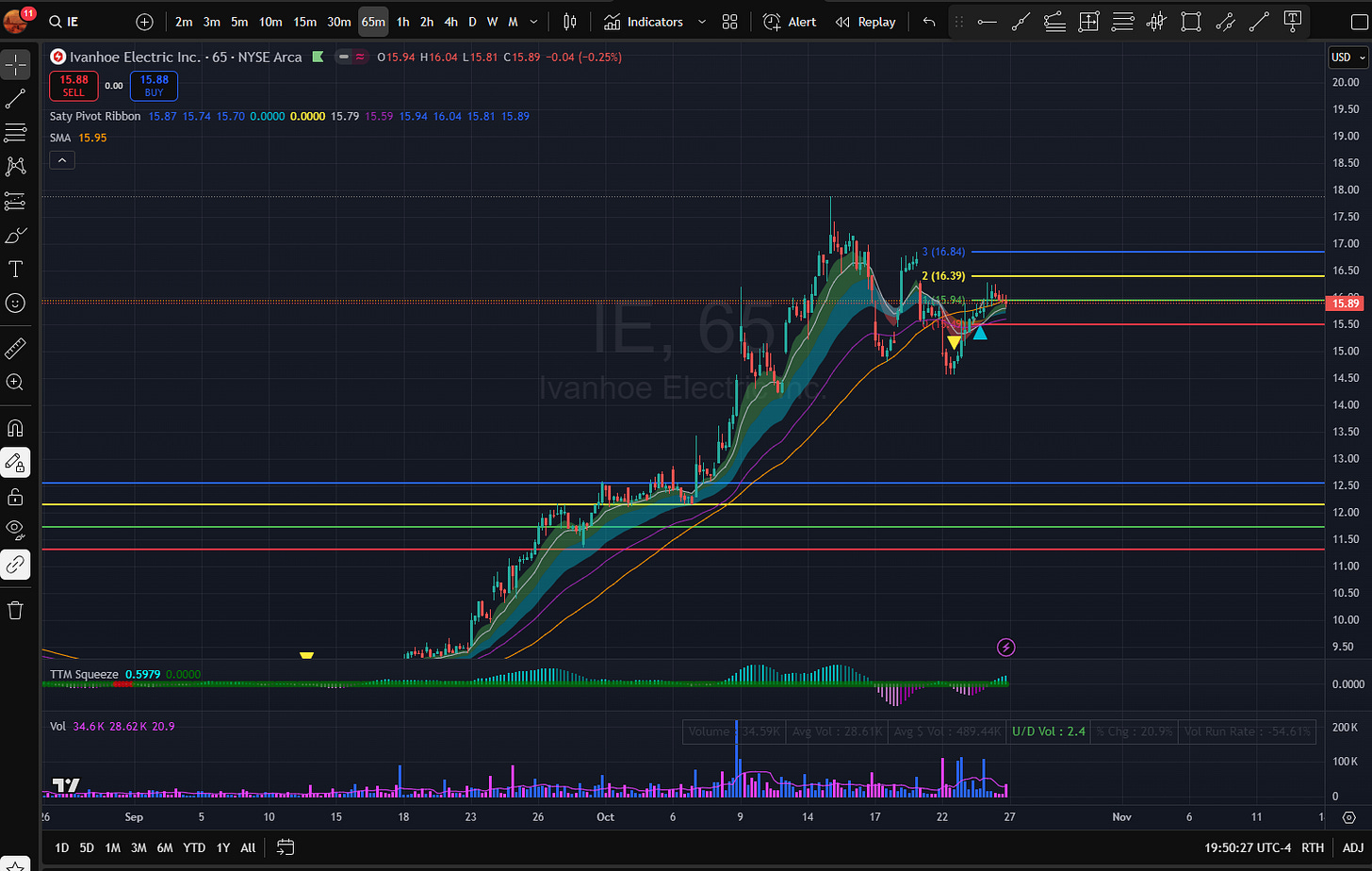Viewport: 1372px width, 871px height.
Task: Set date range to All
Action: click(x=248, y=847)
